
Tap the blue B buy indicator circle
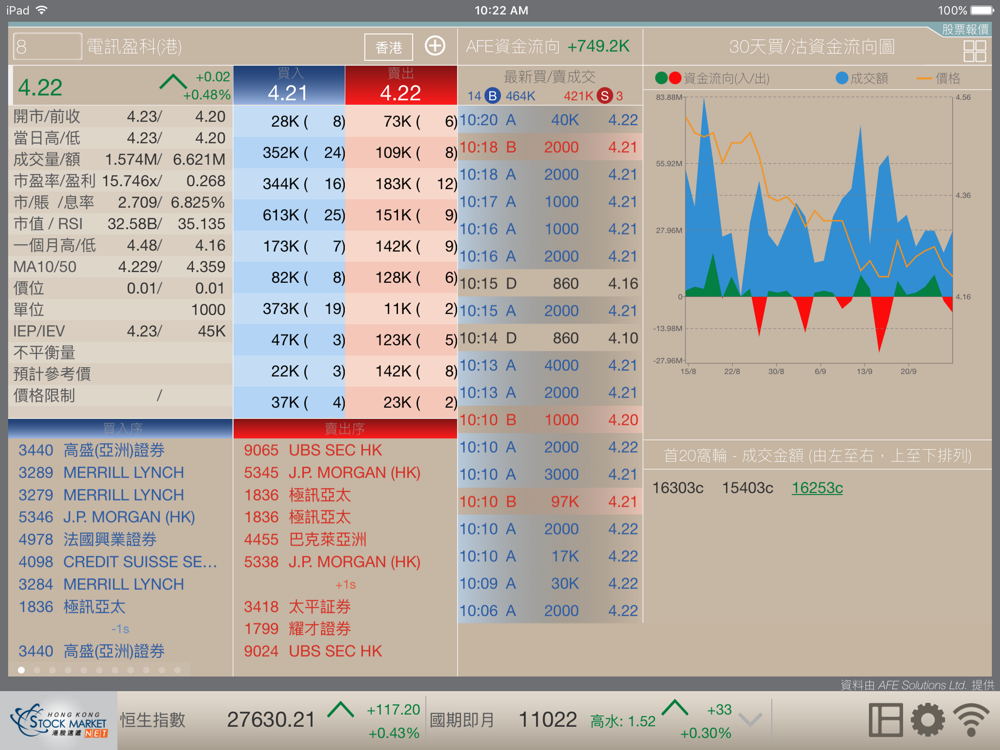[492, 96]
